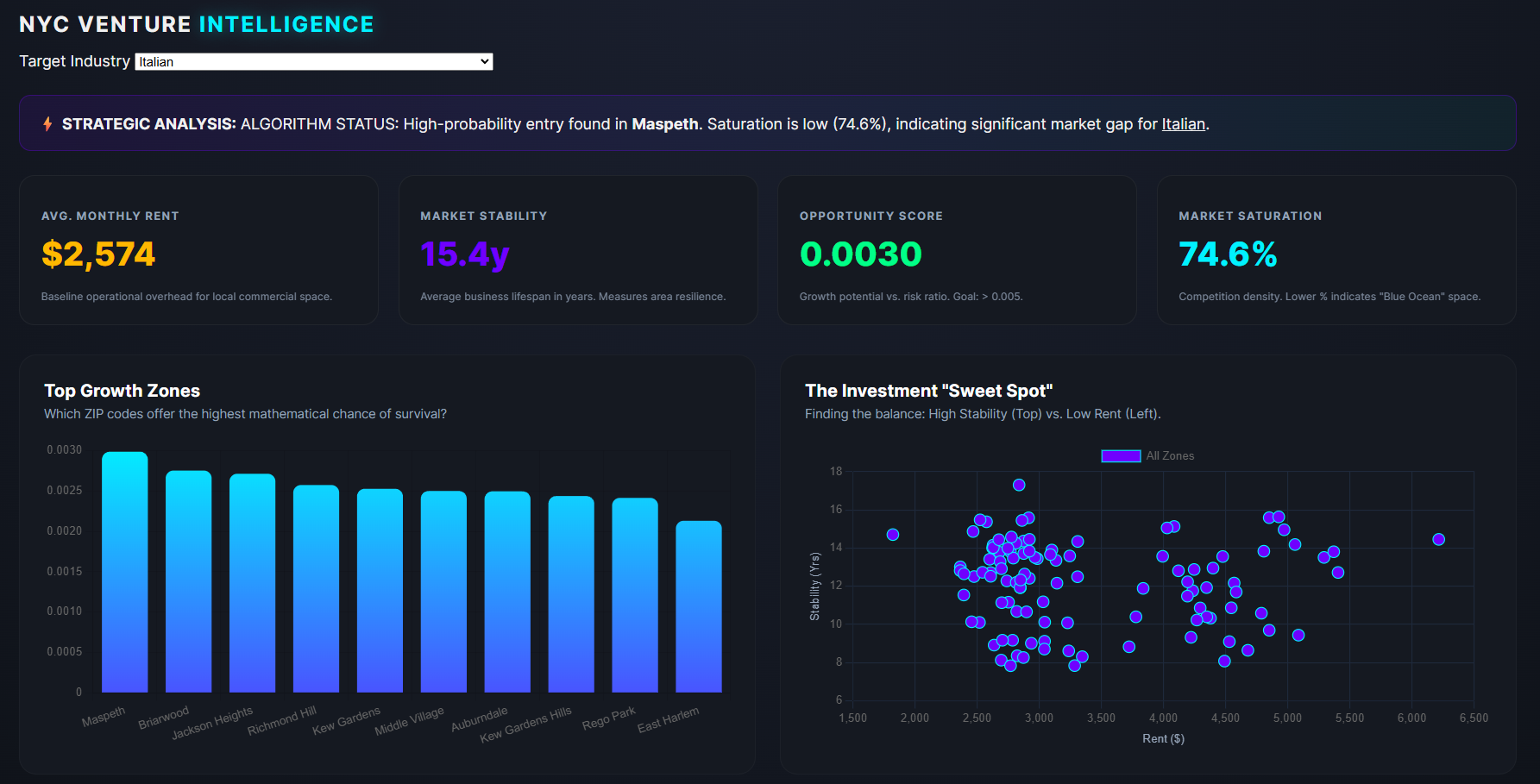Select Italian from the industry selector
This screenshot has height=784, width=1540.
[313, 61]
